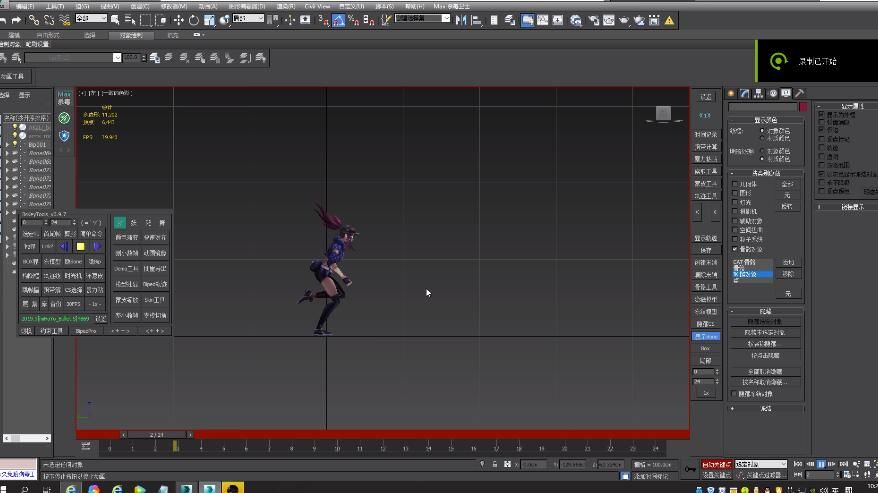The image size is (878, 493).
Task: Open the Motion tab in command panel
Action: point(772,93)
